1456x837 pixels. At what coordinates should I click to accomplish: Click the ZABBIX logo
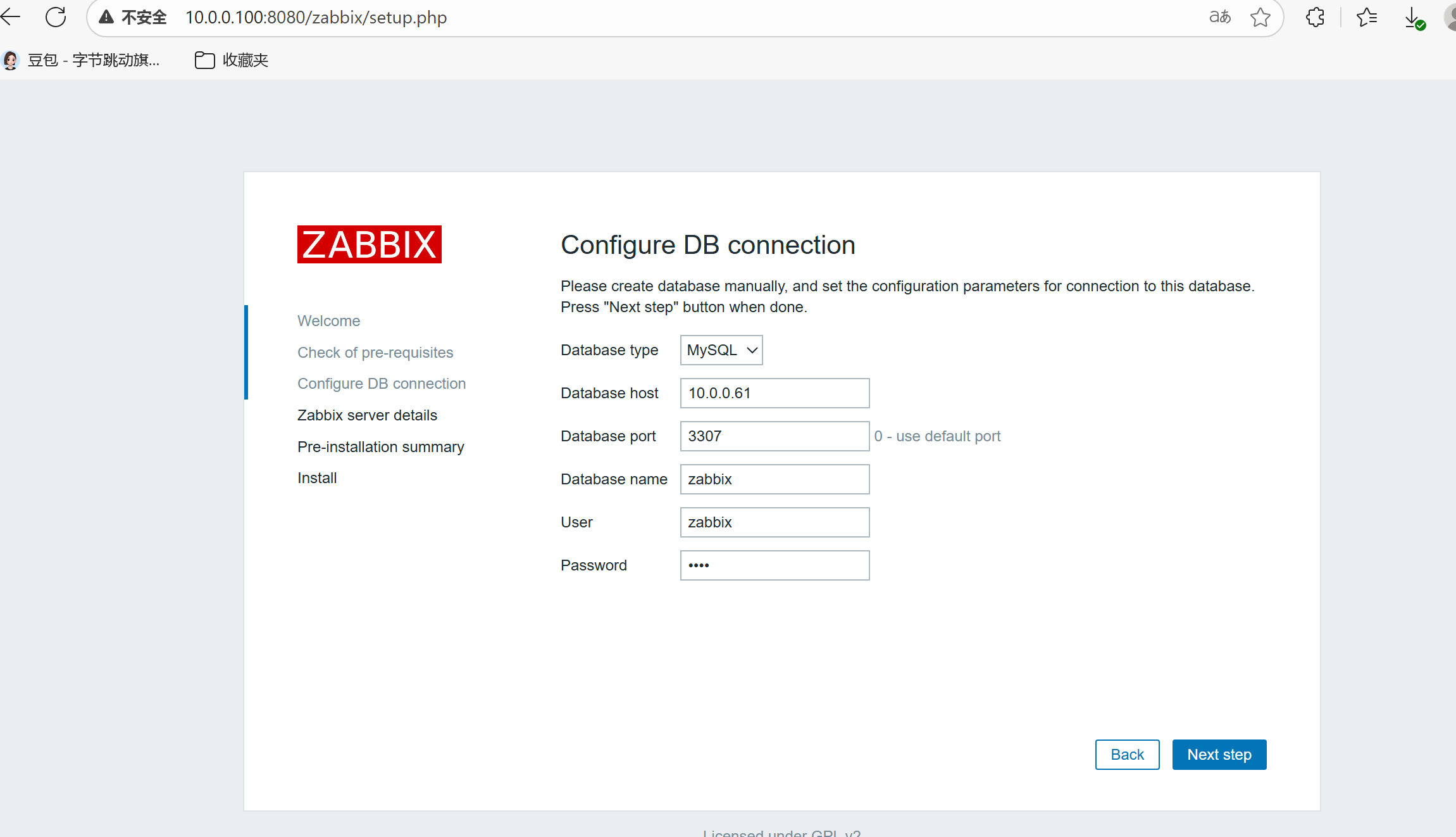coord(369,244)
